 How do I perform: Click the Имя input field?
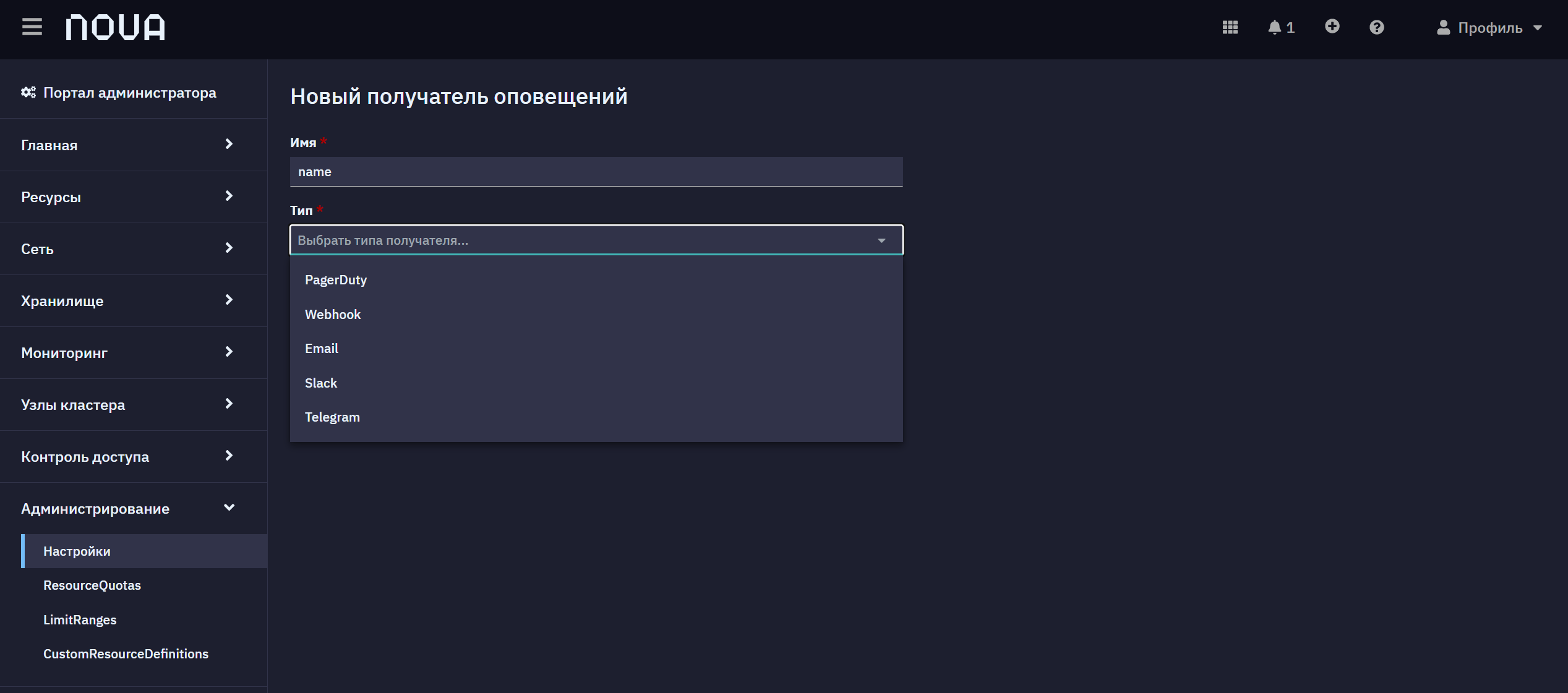[596, 171]
